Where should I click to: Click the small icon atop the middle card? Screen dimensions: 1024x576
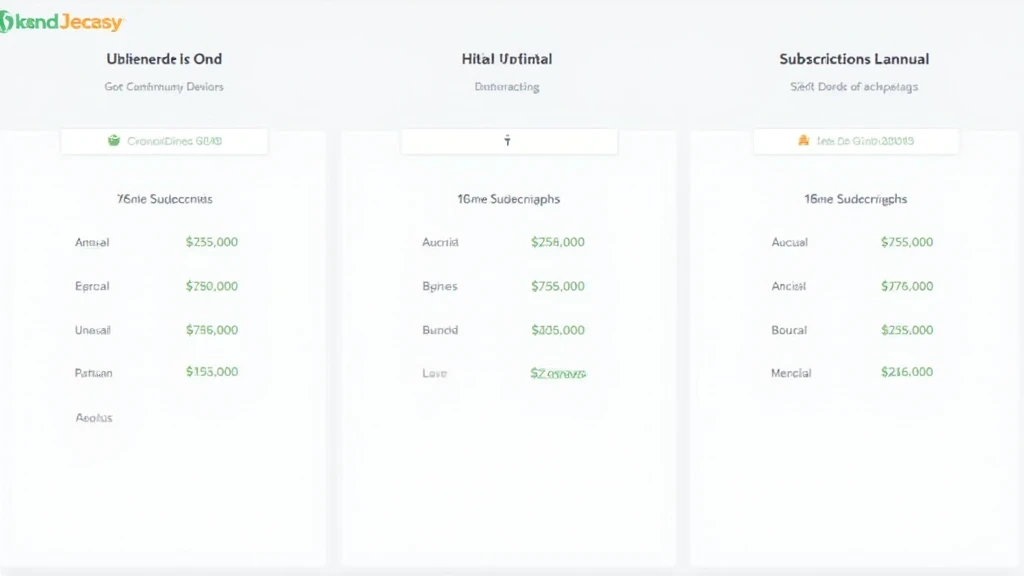tap(507, 141)
